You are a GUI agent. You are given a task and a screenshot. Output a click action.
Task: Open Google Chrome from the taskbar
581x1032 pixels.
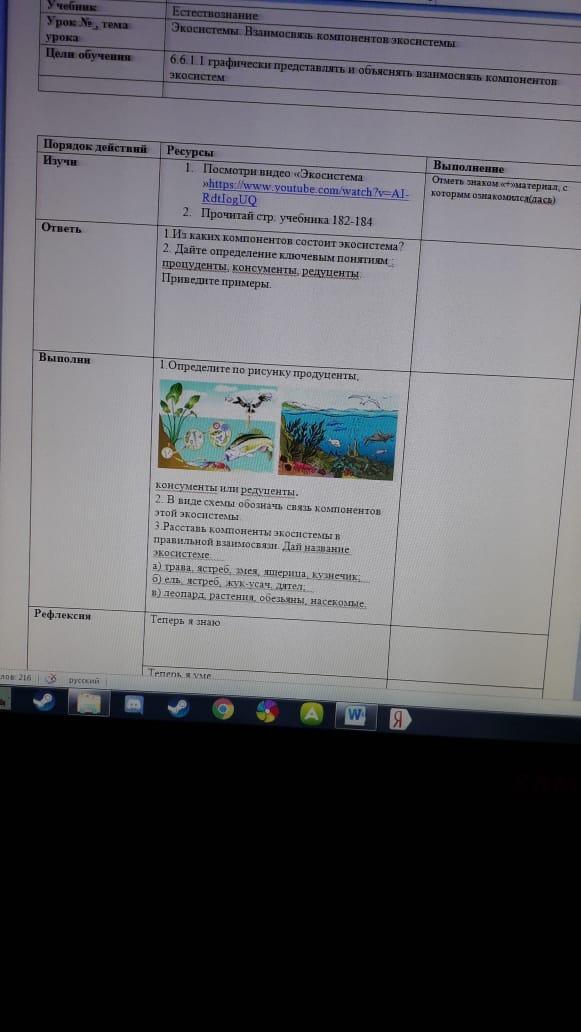tap(223, 709)
